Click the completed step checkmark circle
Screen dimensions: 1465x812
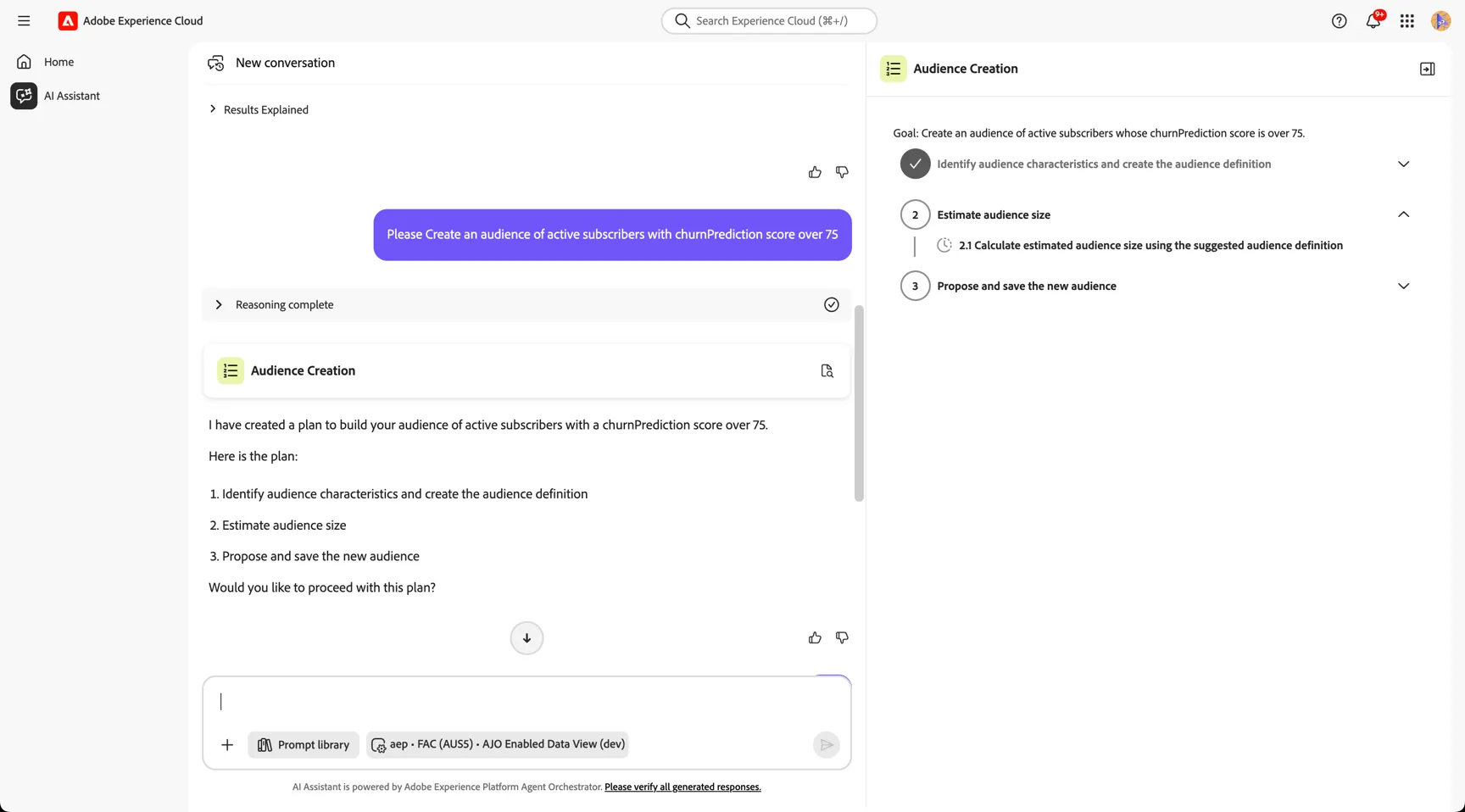tap(915, 164)
